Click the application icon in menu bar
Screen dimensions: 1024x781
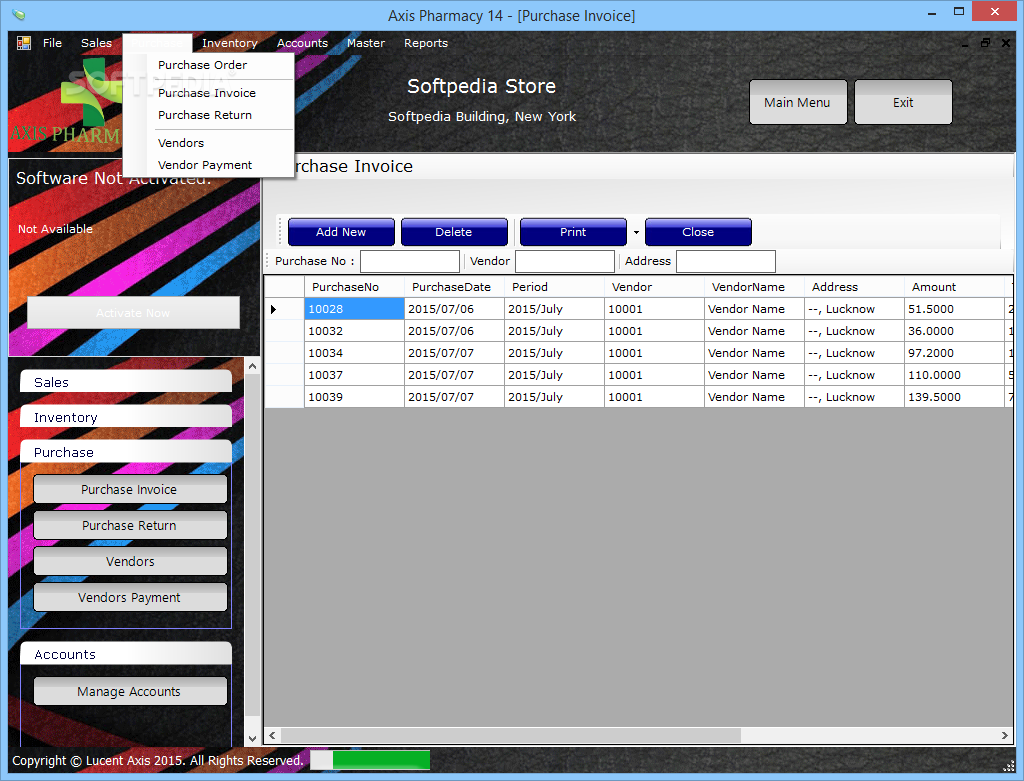[24, 43]
